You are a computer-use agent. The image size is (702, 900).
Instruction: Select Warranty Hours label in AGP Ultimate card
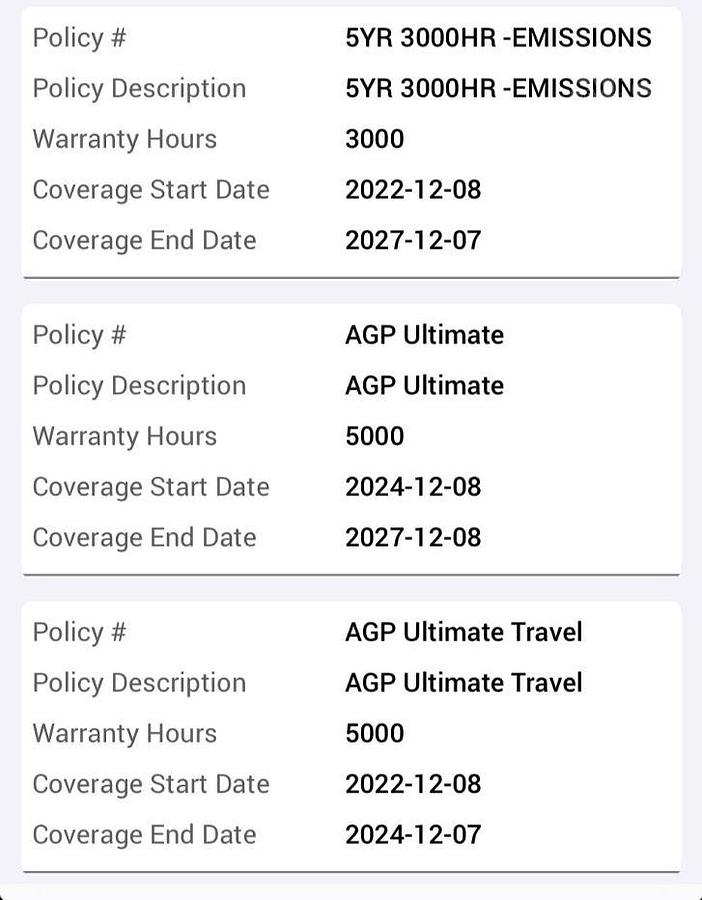coord(124,436)
